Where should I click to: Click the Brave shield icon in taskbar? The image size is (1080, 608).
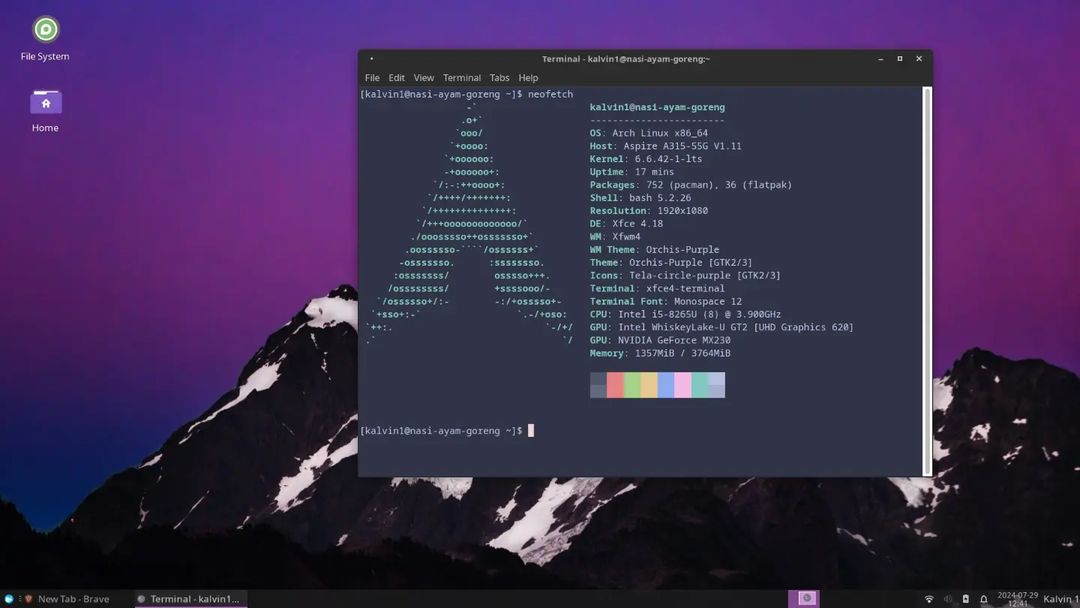pyautogui.click(x=29, y=599)
